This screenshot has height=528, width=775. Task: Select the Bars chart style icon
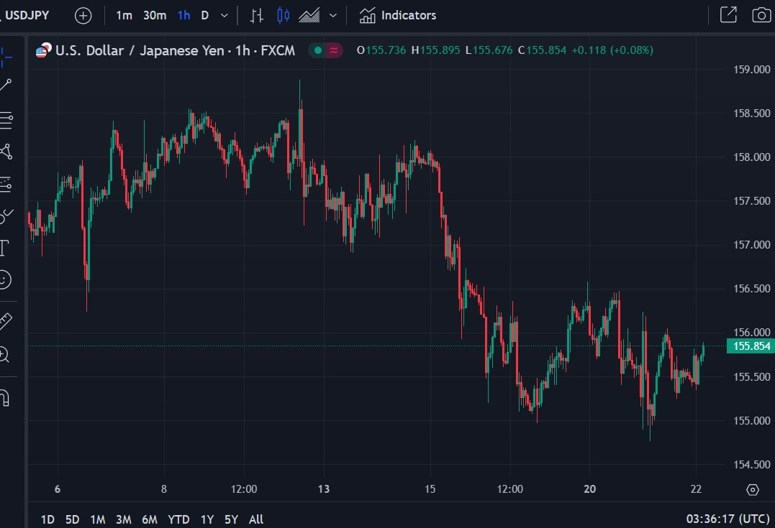point(256,16)
